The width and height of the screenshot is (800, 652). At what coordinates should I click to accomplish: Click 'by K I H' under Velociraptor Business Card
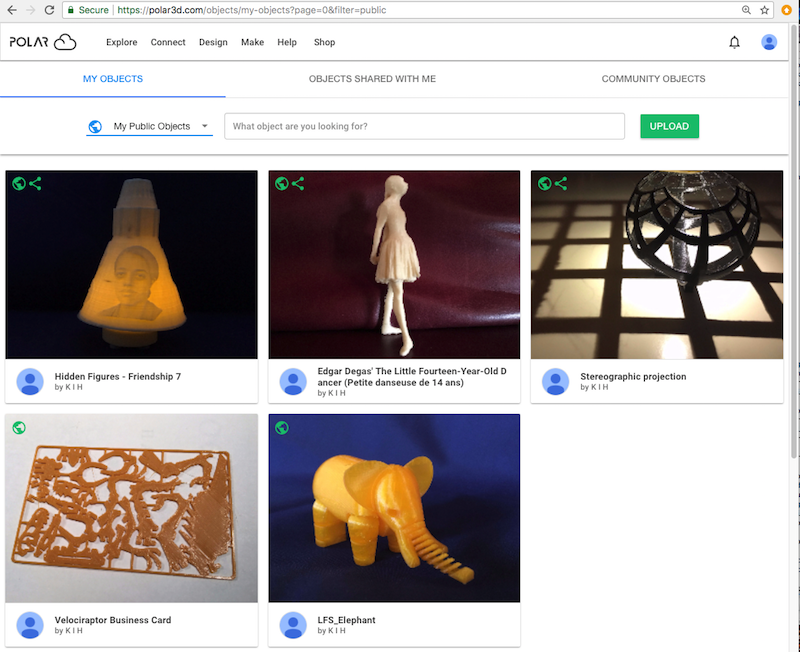[68, 631]
